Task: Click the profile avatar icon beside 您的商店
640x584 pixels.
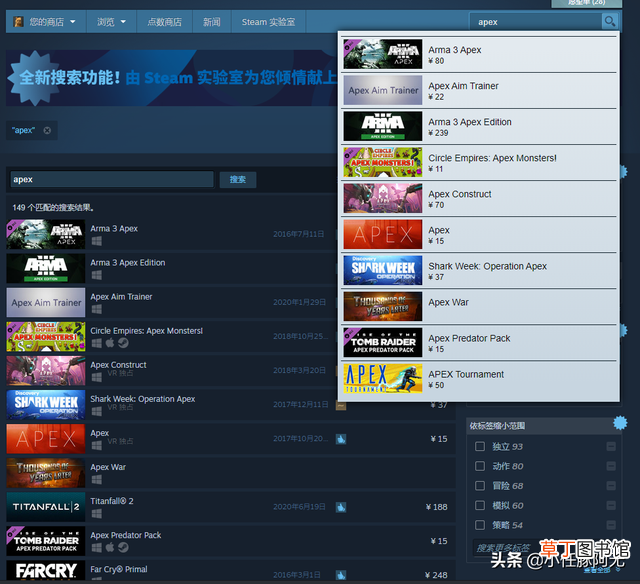Action: 18,22
